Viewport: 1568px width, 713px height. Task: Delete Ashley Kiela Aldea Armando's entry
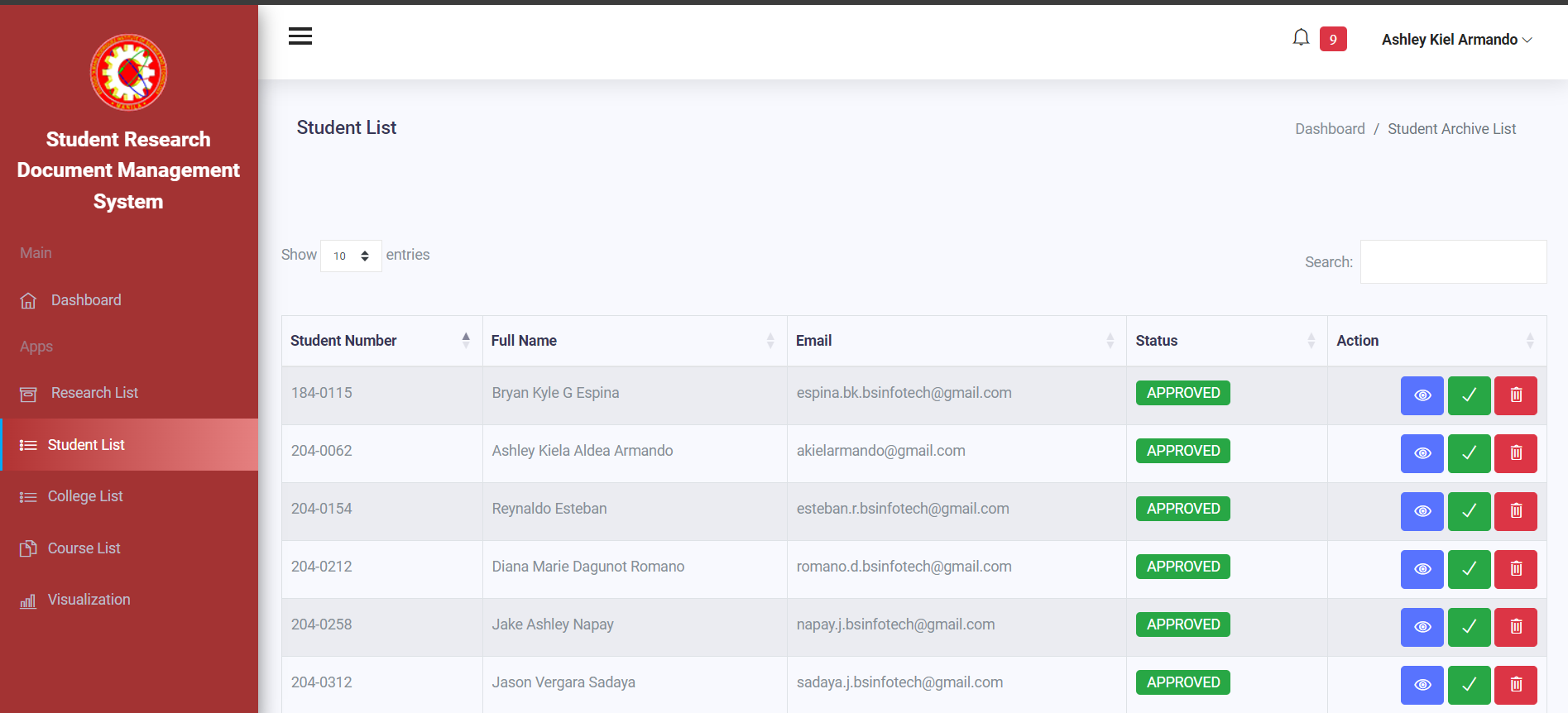(1516, 453)
